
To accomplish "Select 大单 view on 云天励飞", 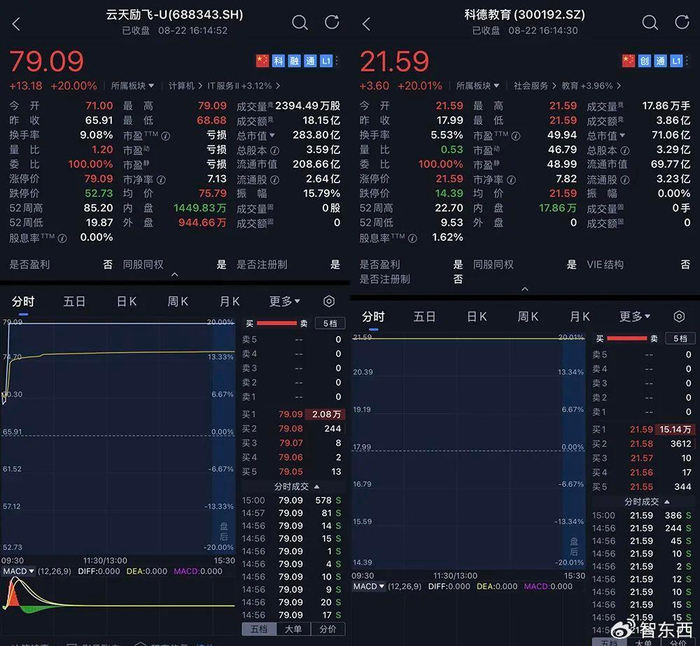I will (x=293, y=629).
